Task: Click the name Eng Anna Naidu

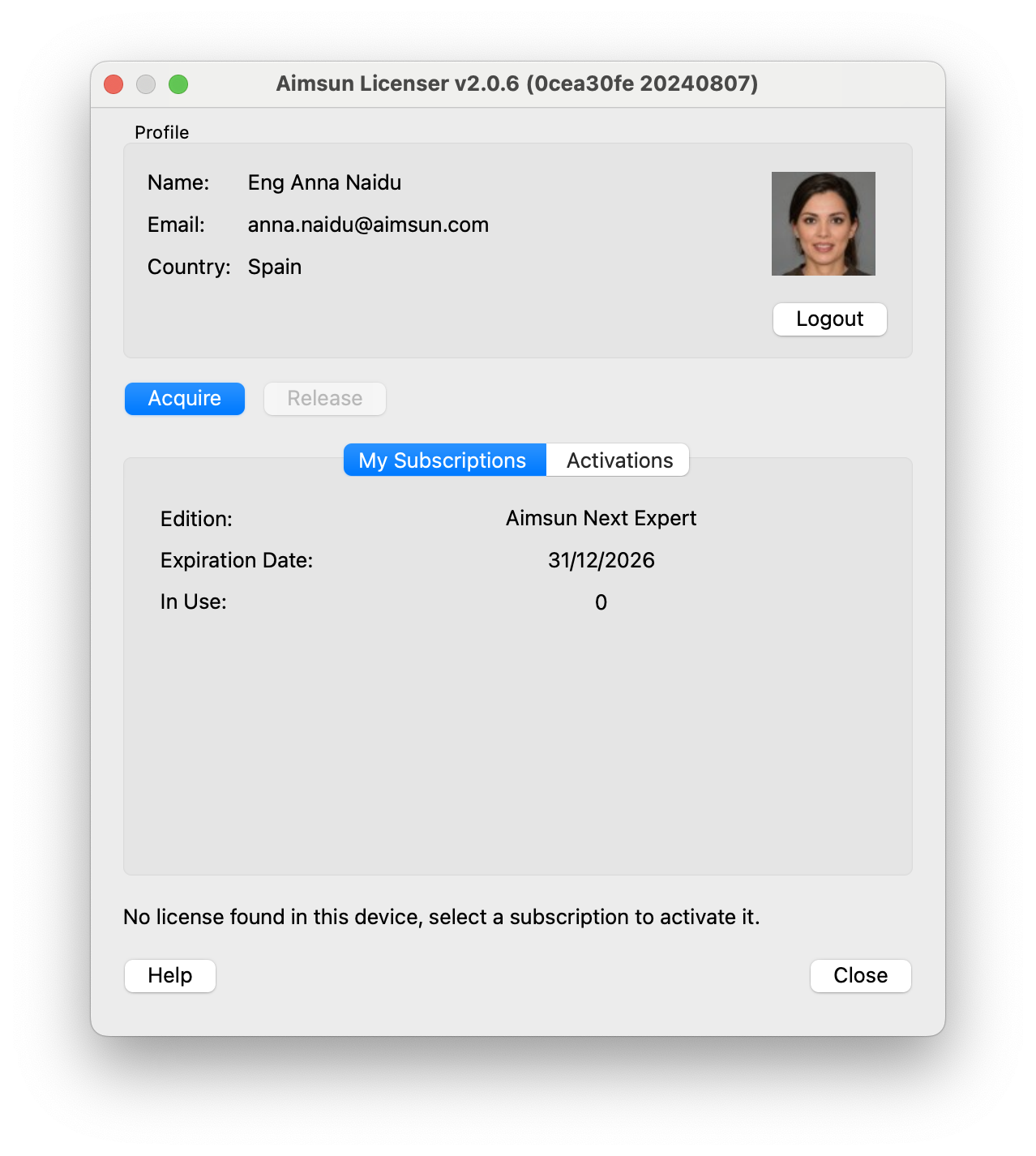Action: point(323,182)
